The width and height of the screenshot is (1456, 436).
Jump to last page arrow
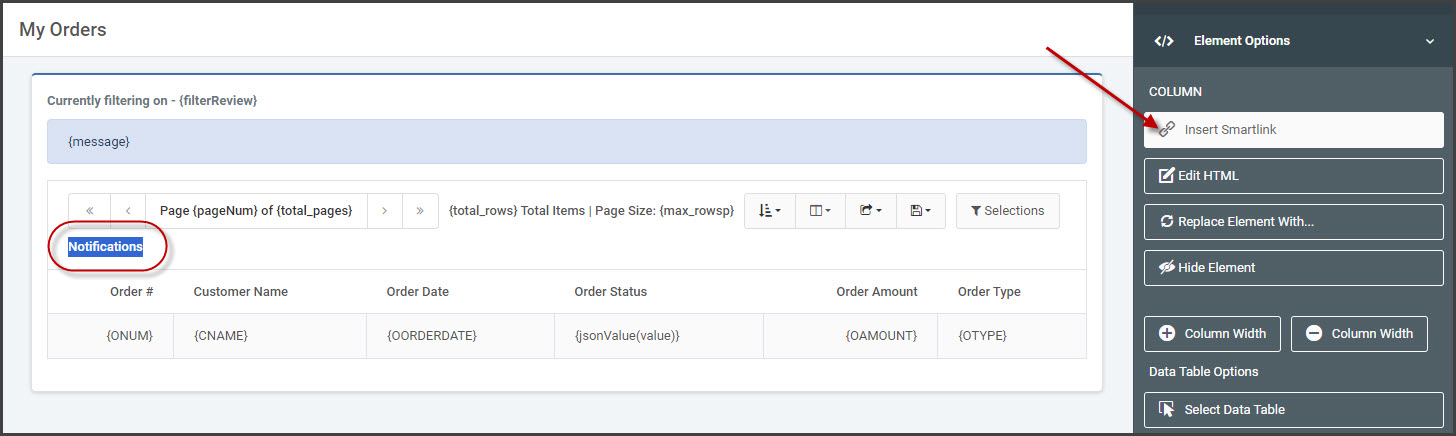coord(420,211)
